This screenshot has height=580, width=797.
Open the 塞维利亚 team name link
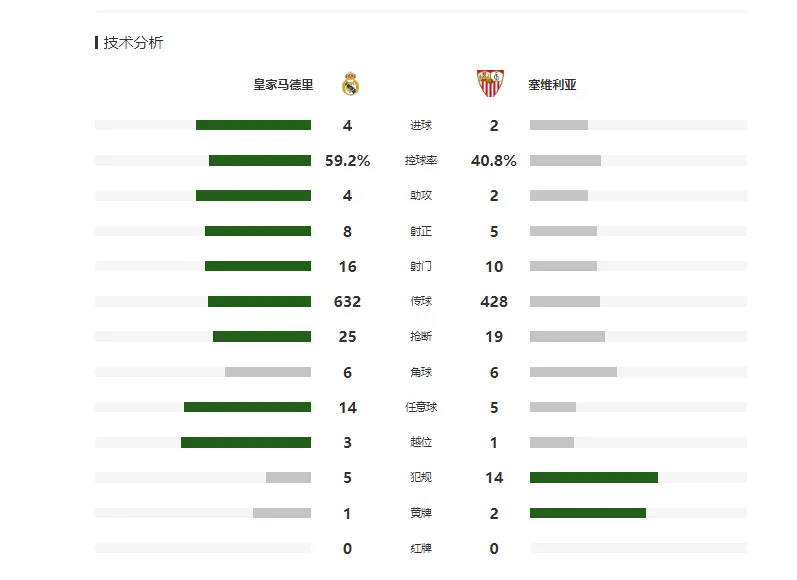[x=552, y=85]
